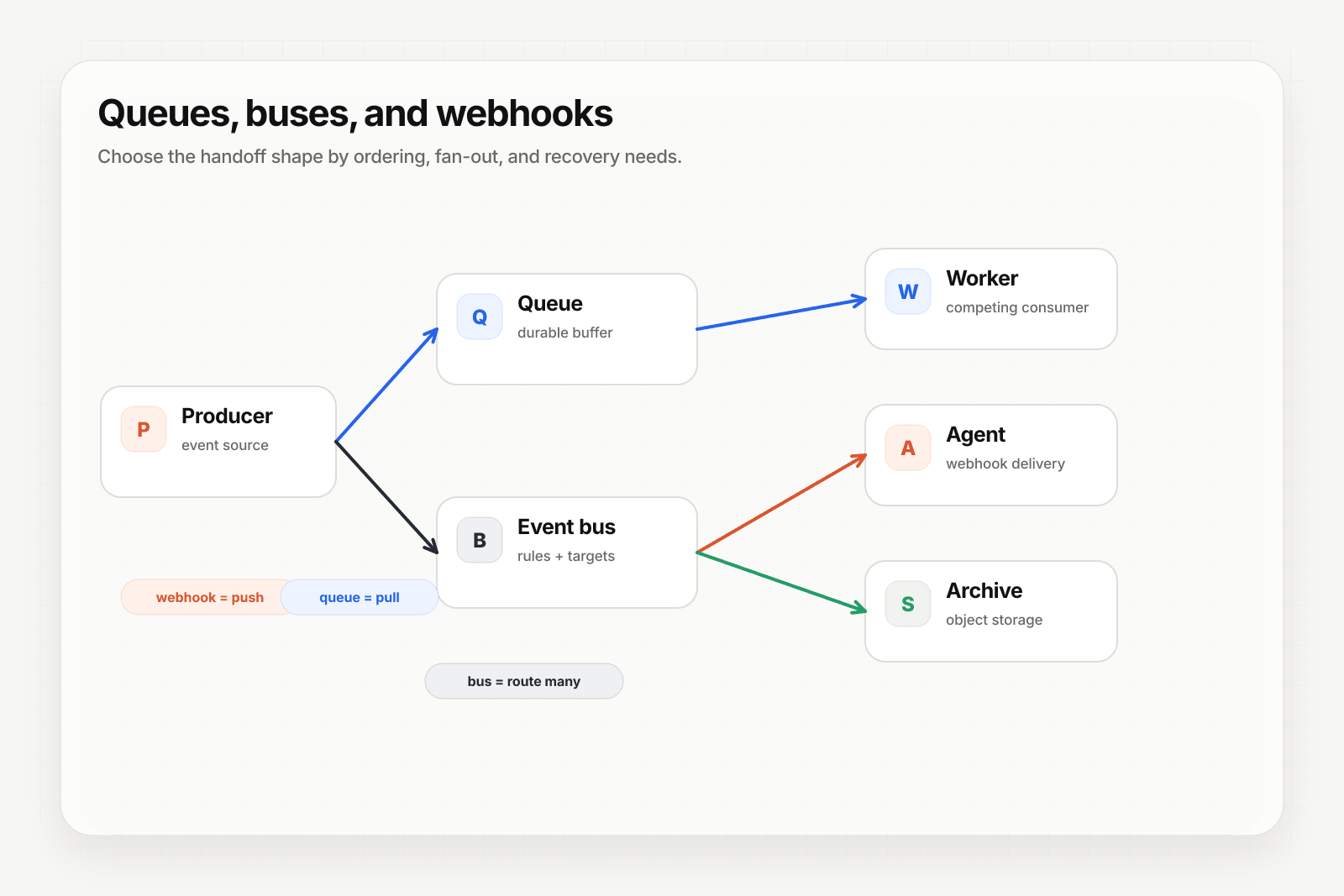Click the 'competing consumer' subtitle
The width and height of the screenshot is (1344, 896).
(1017, 307)
